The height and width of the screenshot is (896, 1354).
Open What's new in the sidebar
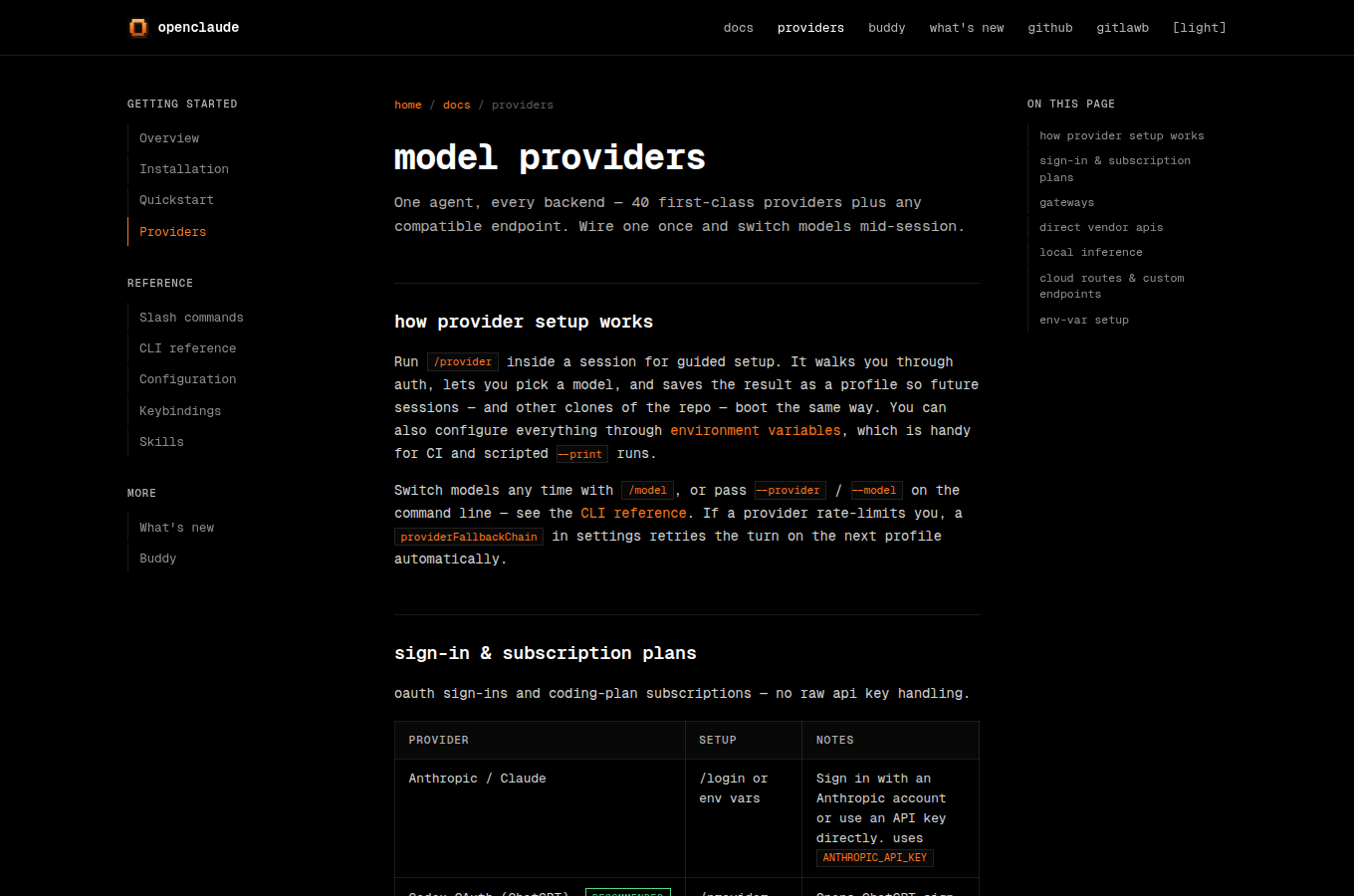point(177,528)
